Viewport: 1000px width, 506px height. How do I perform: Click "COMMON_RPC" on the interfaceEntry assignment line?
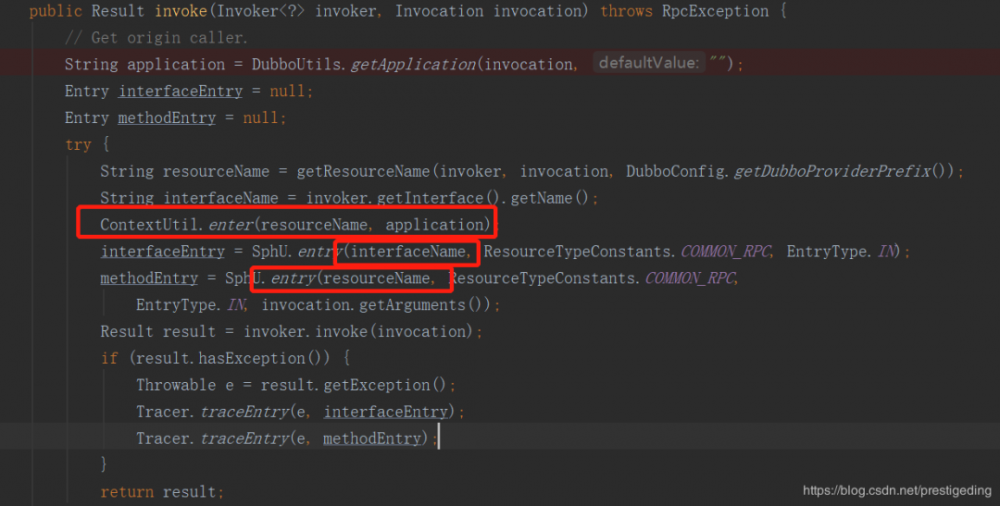pyautogui.click(x=726, y=251)
